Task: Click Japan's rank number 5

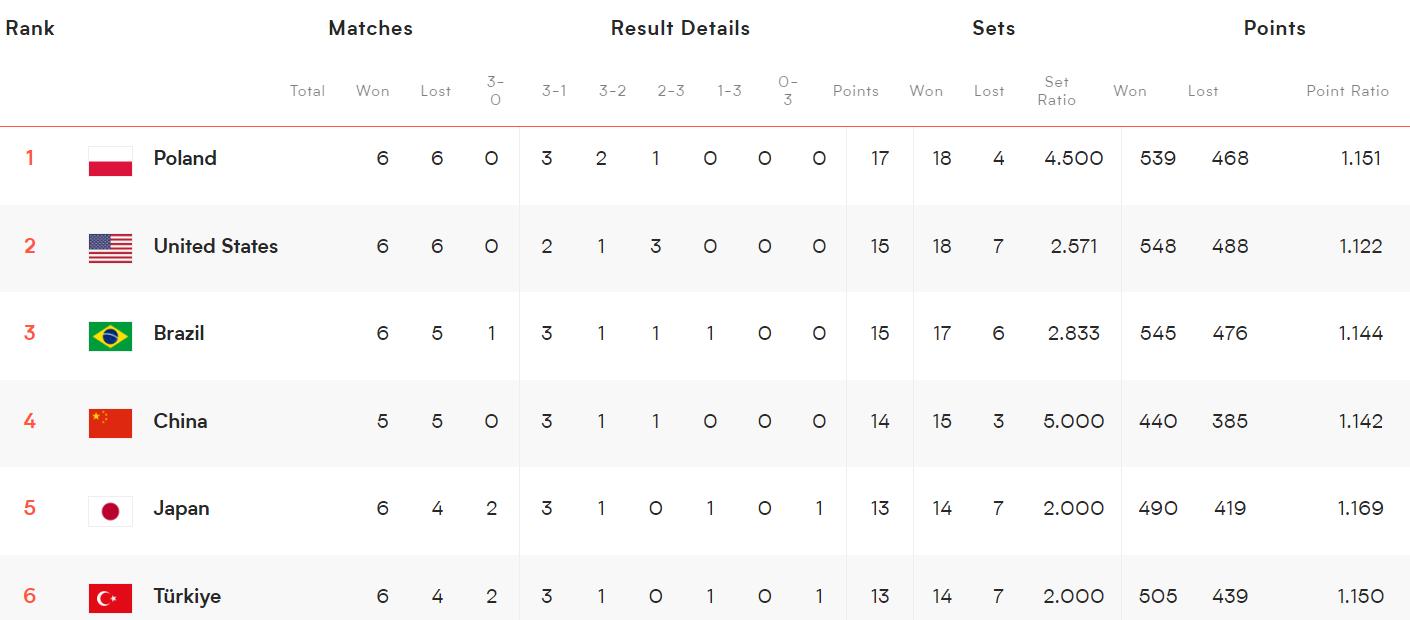Action: click(x=29, y=508)
